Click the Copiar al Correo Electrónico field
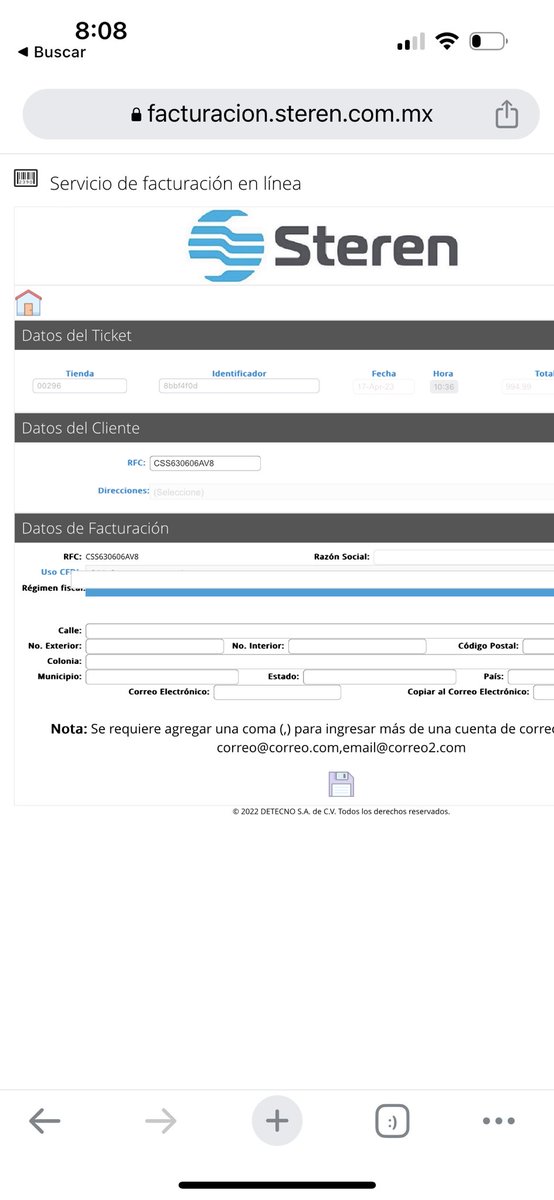554x1200 pixels. (x=543, y=692)
